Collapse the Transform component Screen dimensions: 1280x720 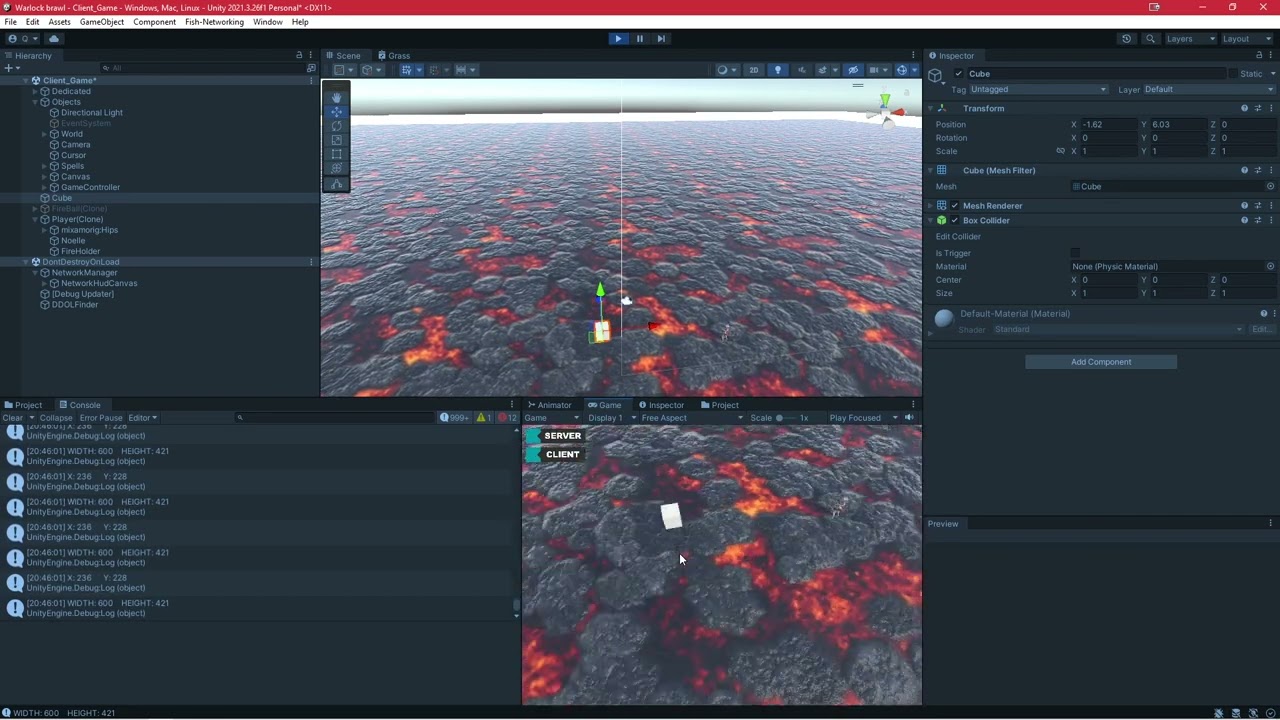930,108
